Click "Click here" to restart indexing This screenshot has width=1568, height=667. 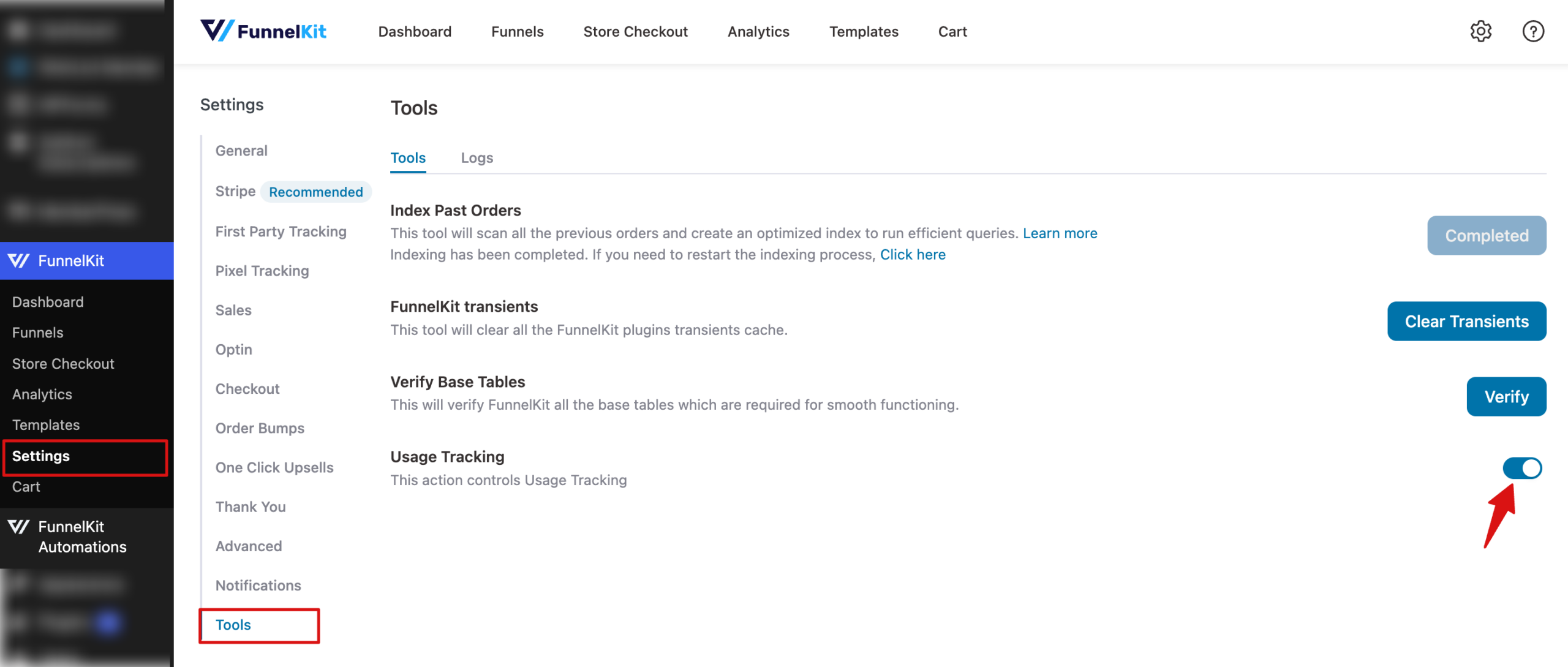(913, 254)
